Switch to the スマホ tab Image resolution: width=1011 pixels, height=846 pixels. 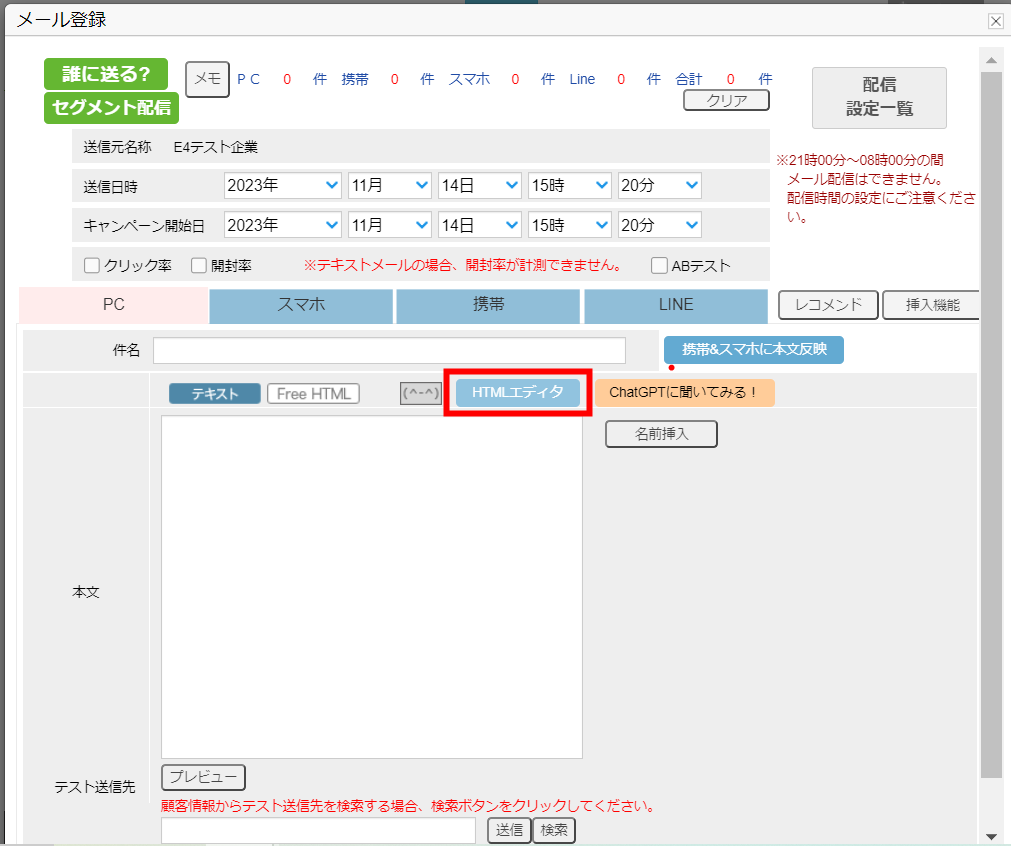coord(301,305)
